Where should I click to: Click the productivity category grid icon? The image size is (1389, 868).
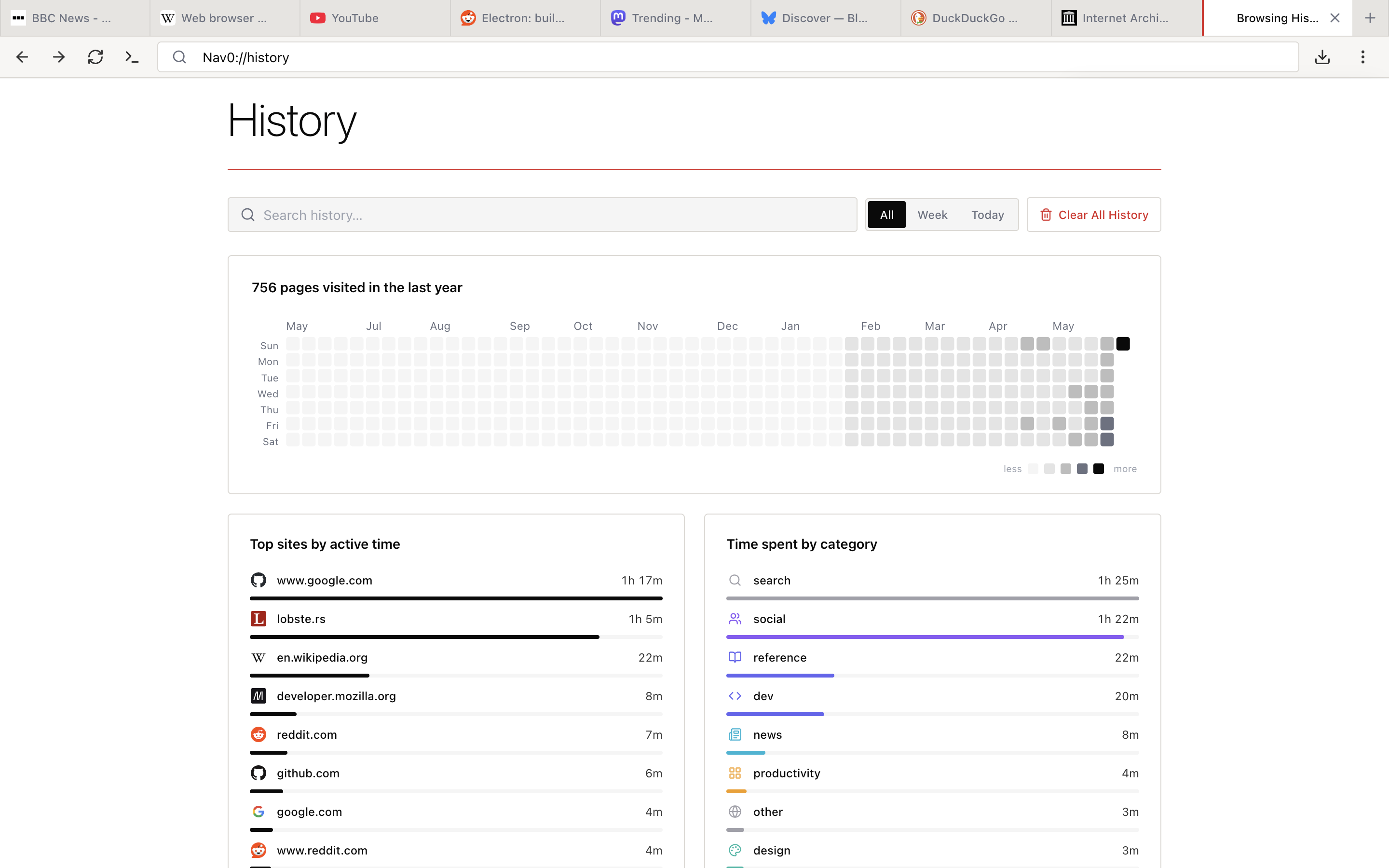[x=735, y=773]
